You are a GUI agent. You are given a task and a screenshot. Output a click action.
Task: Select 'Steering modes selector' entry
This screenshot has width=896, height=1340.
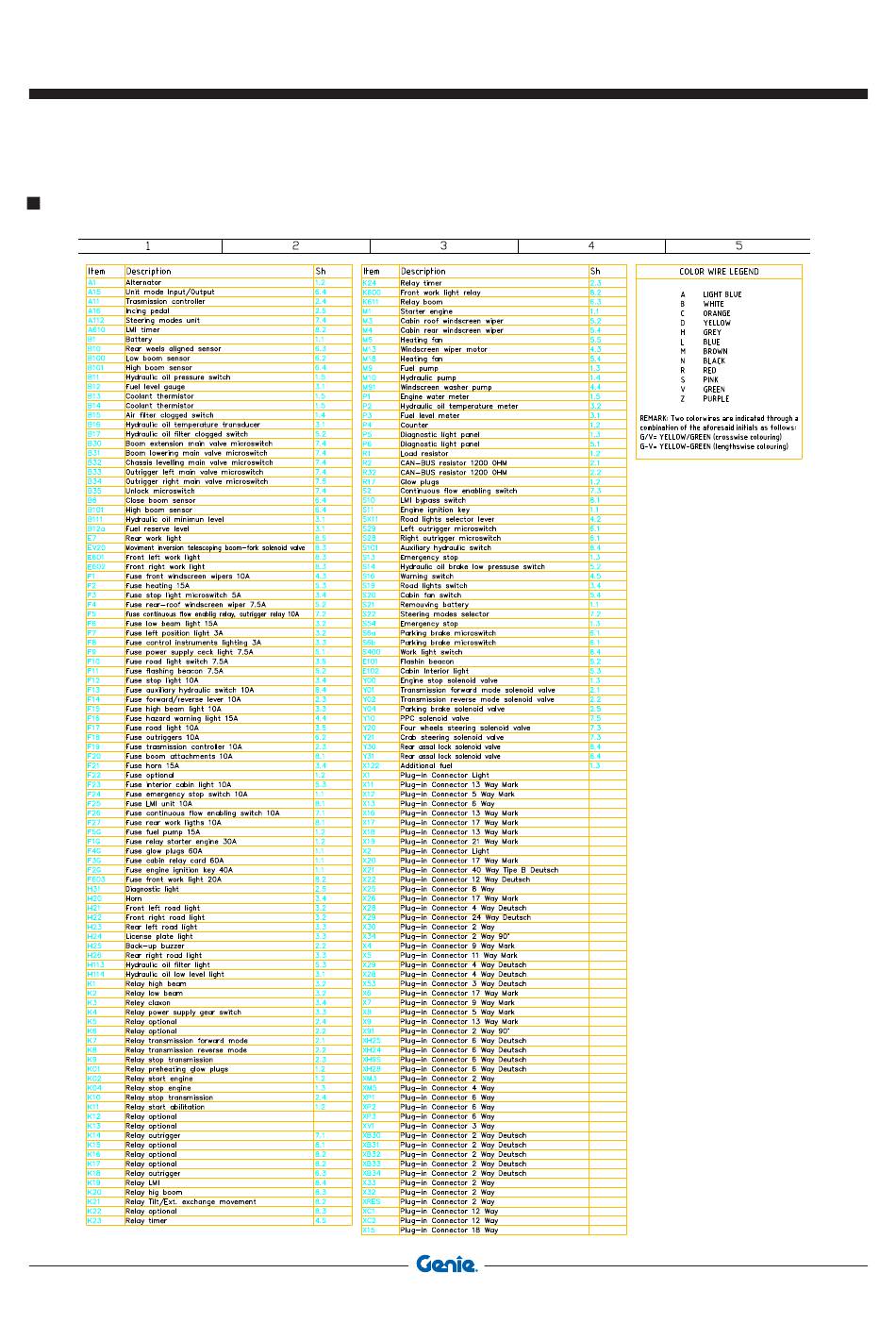coord(494,613)
